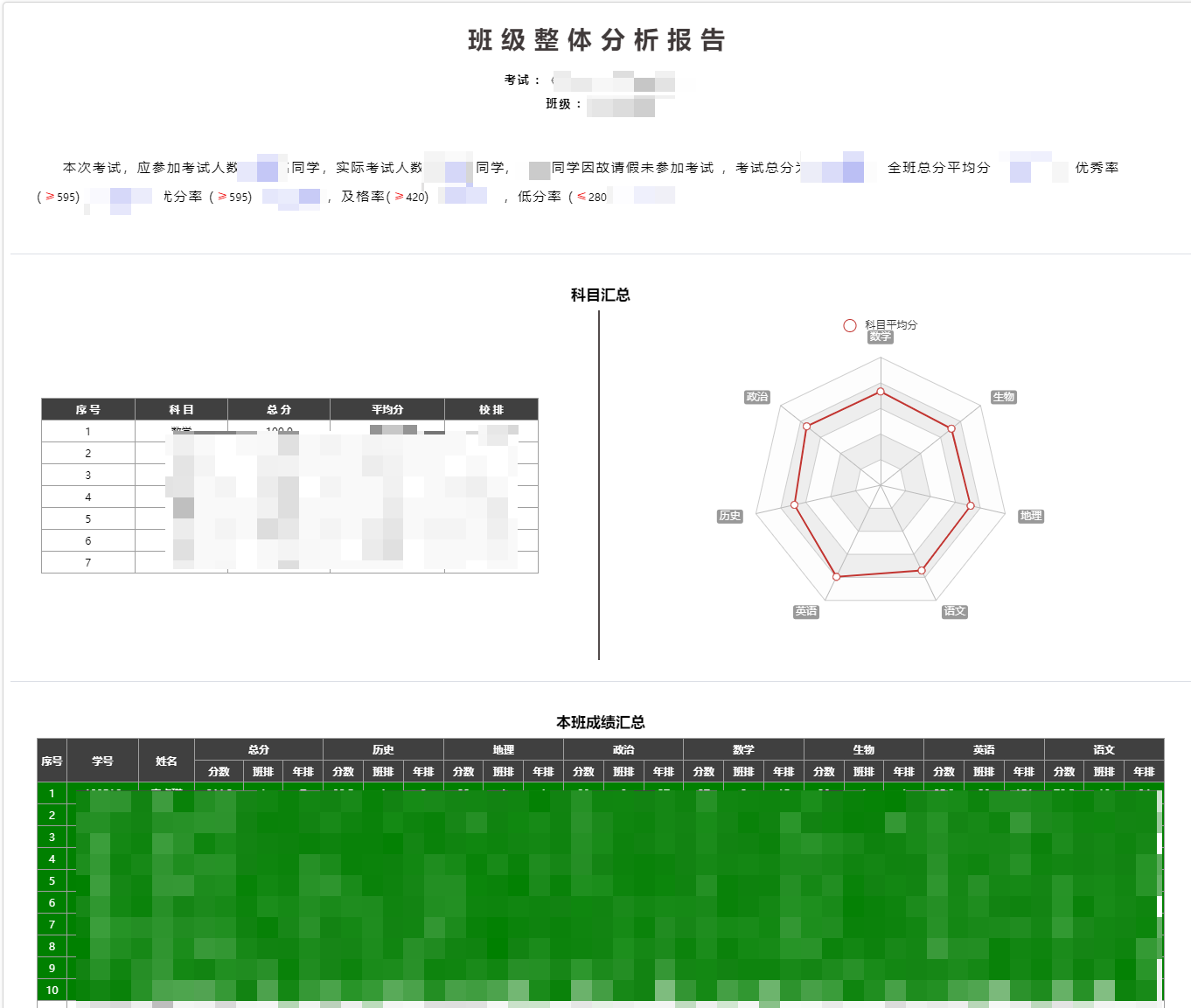
Task: Click the 年排 subheader under 政治
Action: pyautogui.click(x=664, y=771)
